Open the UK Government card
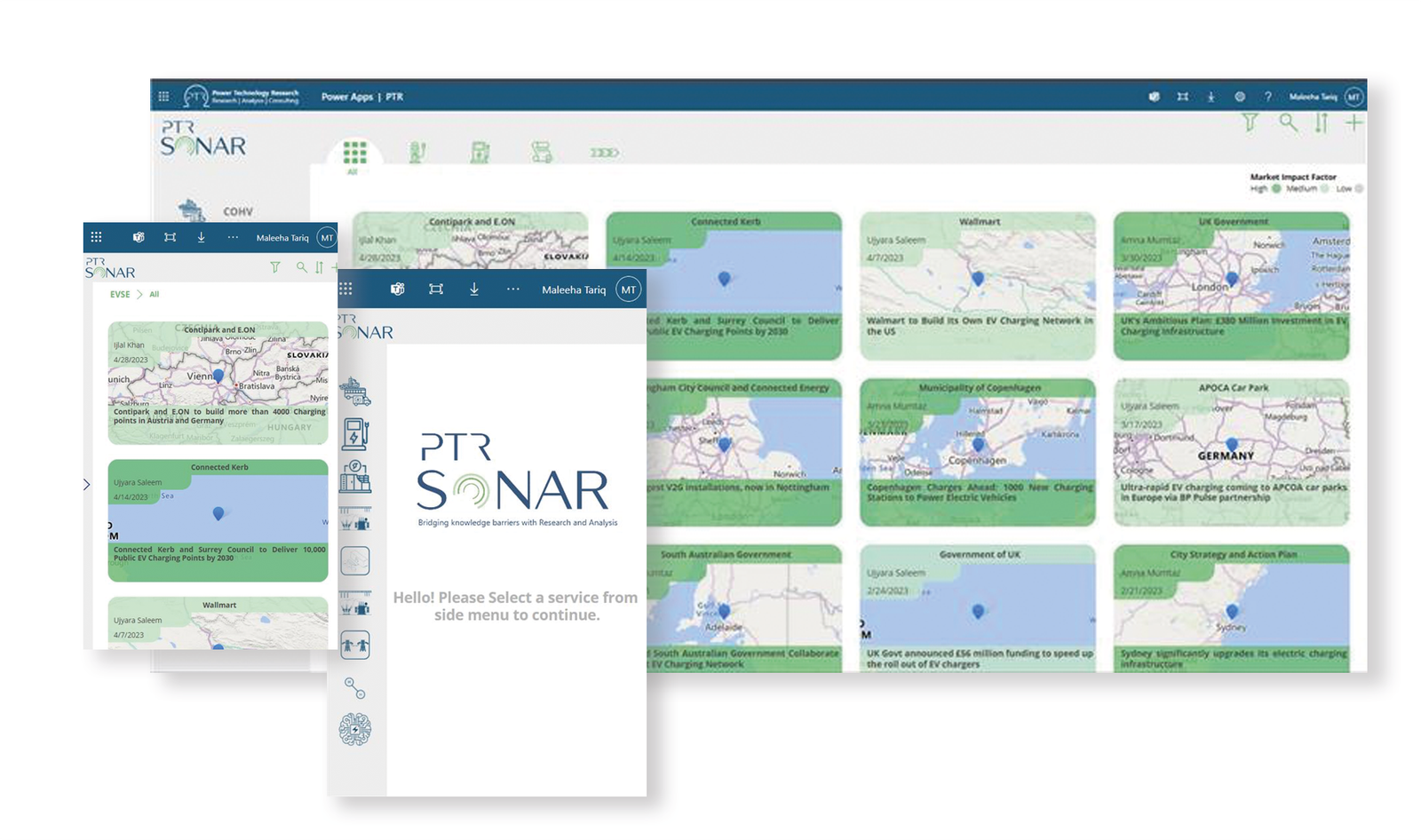1421x840 pixels. [1232, 286]
